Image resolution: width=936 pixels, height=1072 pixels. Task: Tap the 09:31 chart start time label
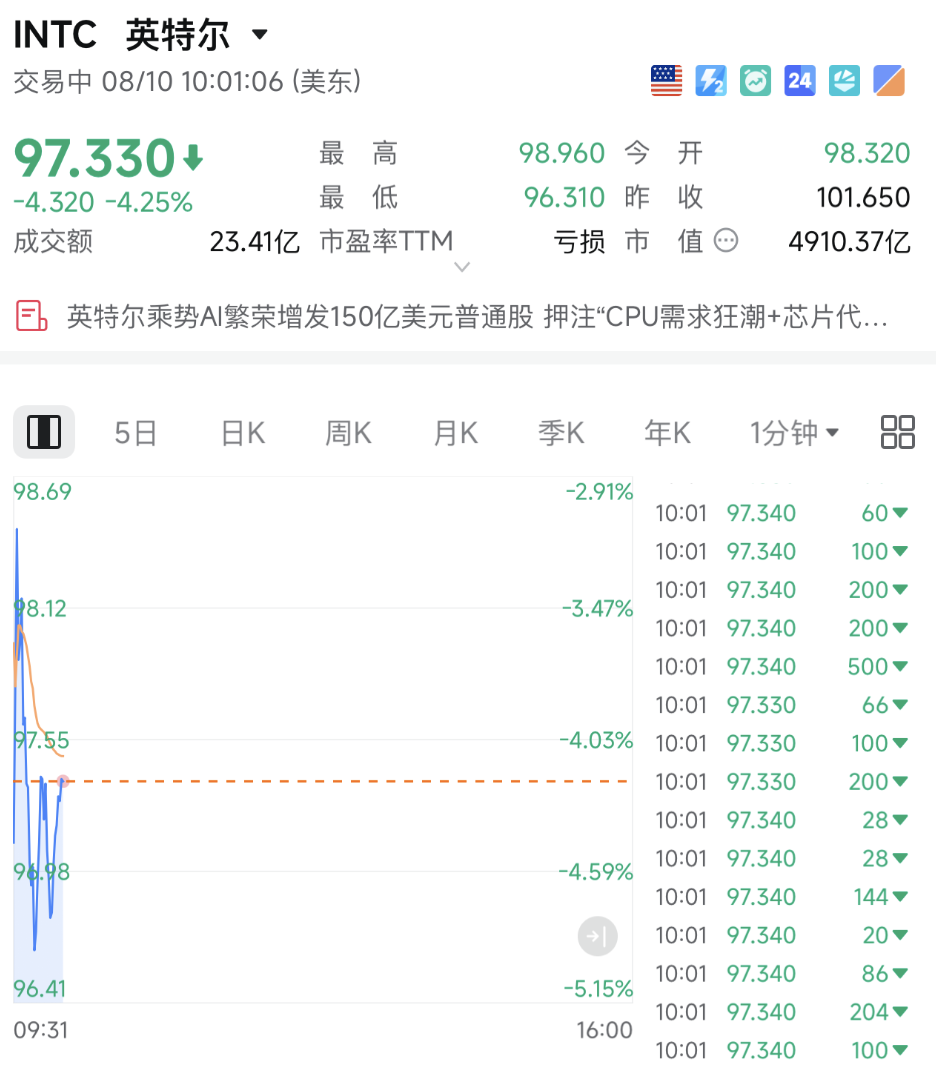tap(41, 1030)
